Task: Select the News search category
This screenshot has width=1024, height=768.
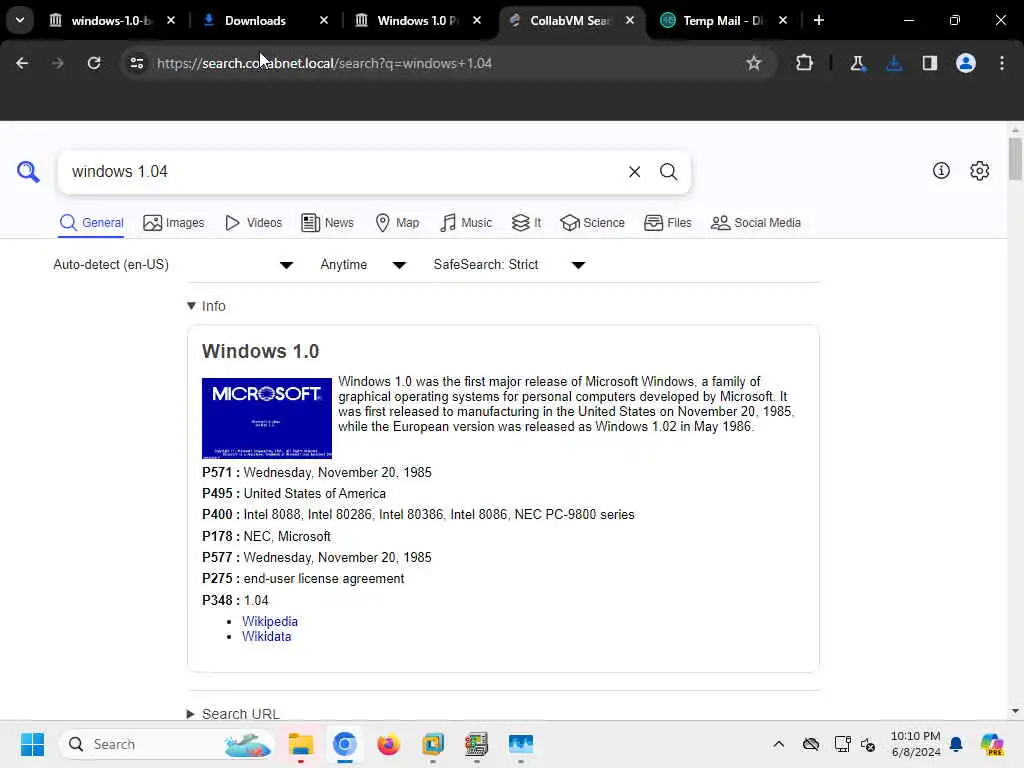Action: click(x=327, y=223)
